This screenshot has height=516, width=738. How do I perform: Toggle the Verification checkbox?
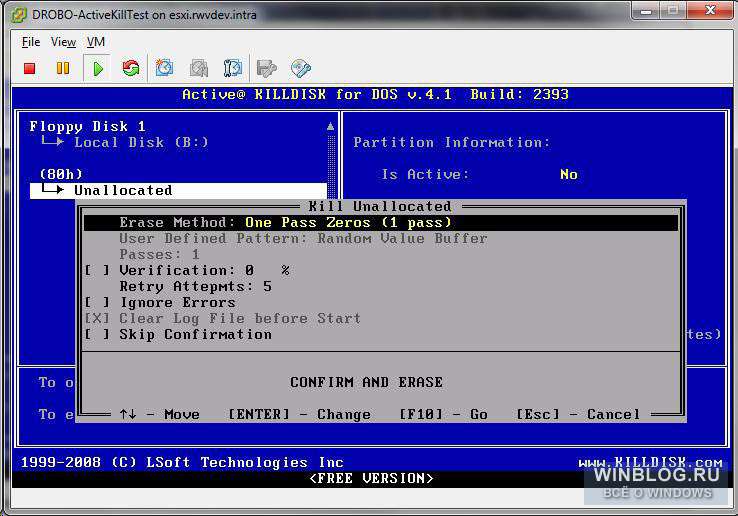click(97, 270)
